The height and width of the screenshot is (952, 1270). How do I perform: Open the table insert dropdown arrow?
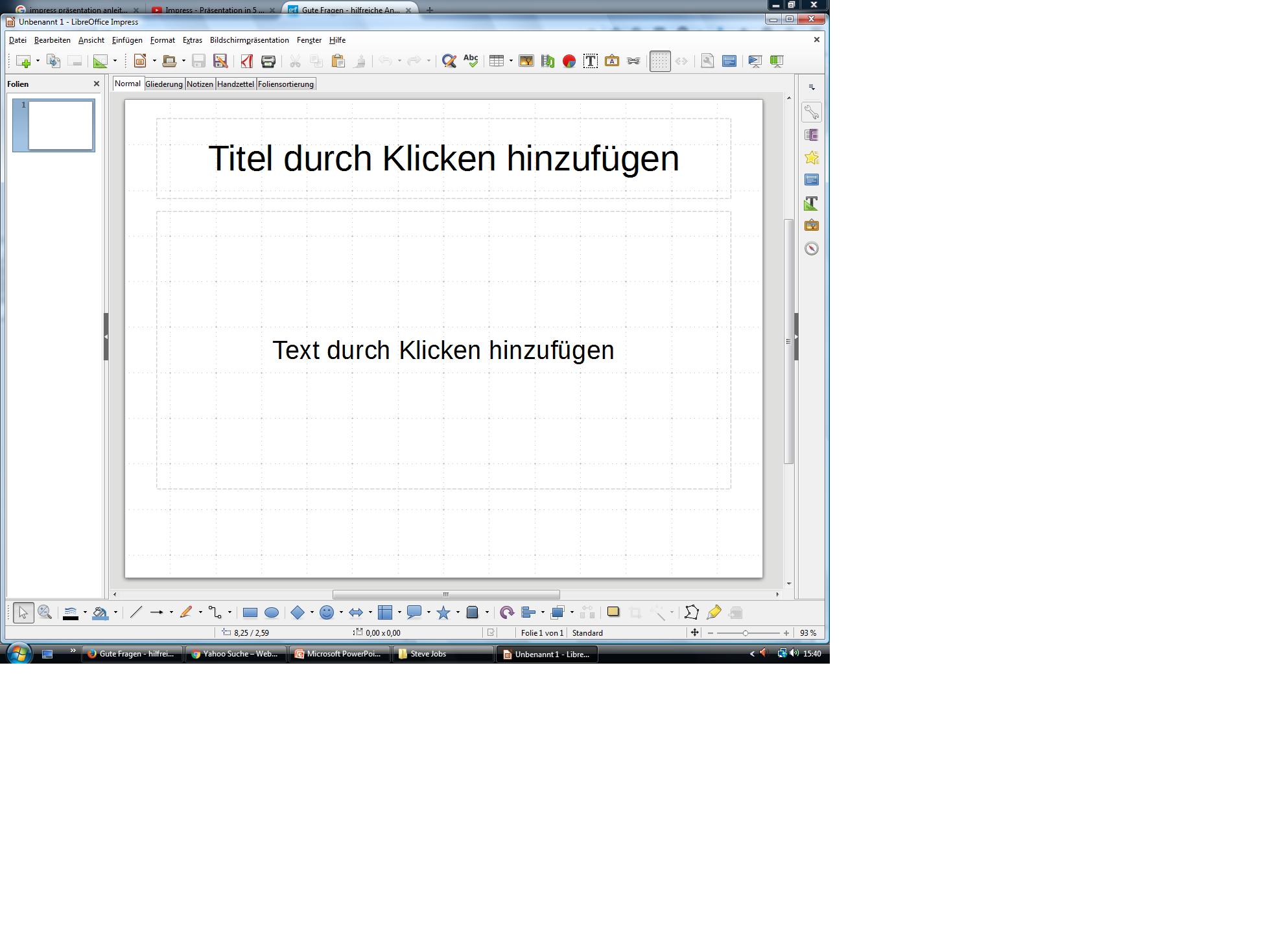pyautogui.click(x=511, y=61)
